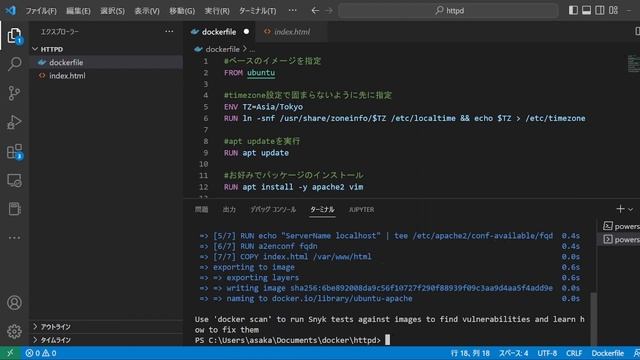Open the terminal launch profile dropdown

pyautogui.click(x=631, y=209)
